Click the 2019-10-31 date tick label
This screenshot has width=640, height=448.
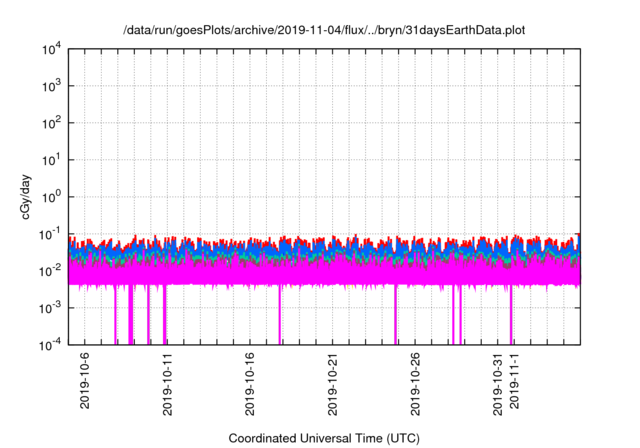(498, 384)
